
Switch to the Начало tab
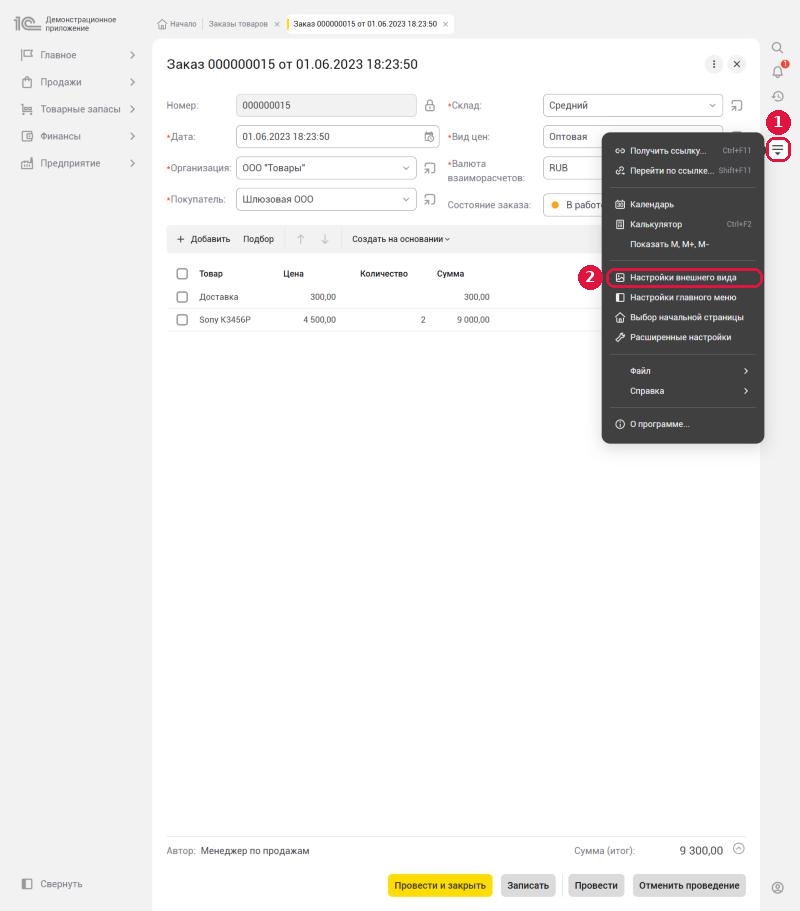click(x=177, y=24)
